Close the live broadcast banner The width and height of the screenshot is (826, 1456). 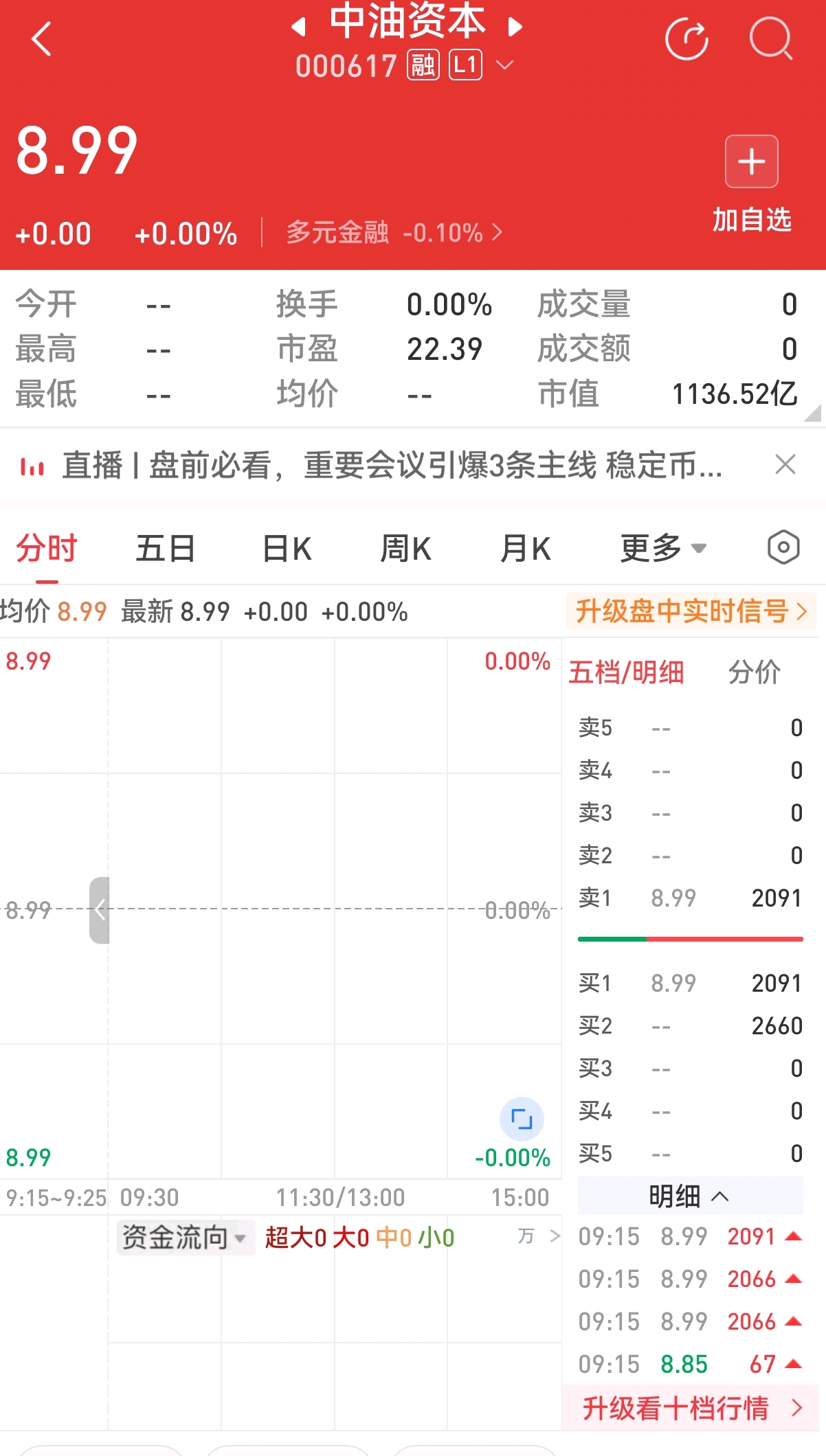pyautogui.click(x=785, y=465)
